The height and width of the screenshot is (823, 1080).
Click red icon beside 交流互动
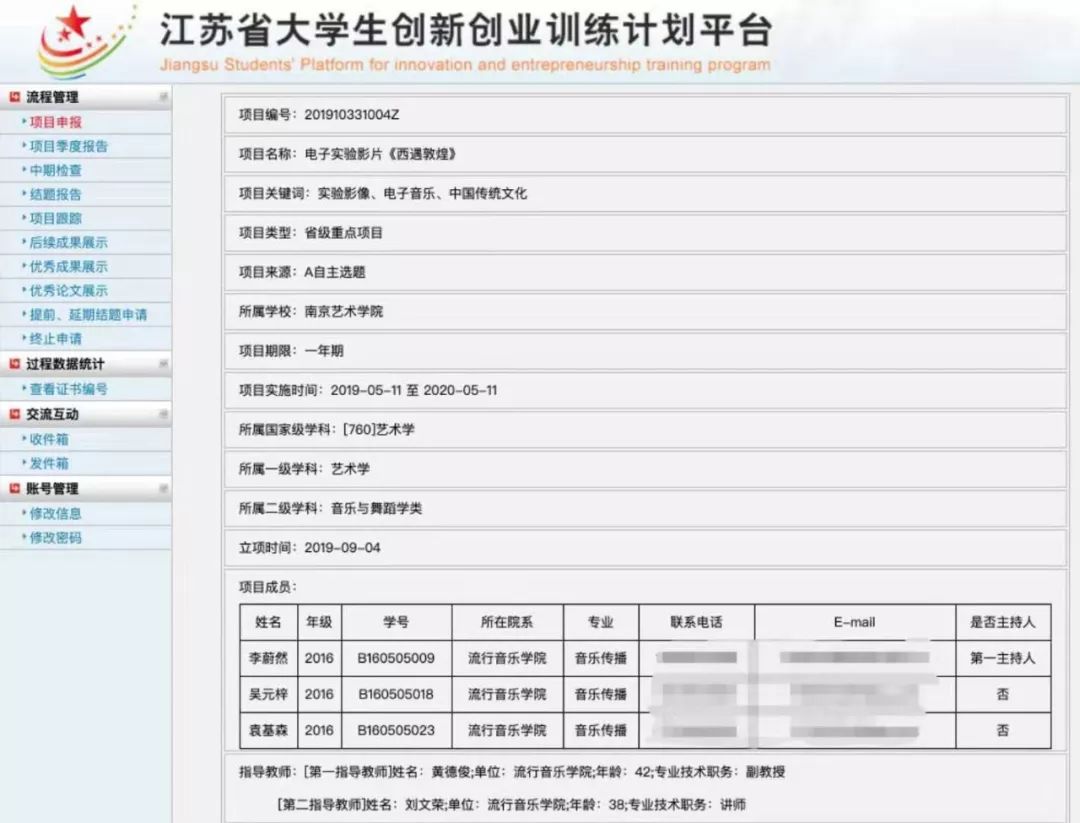coord(14,414)
